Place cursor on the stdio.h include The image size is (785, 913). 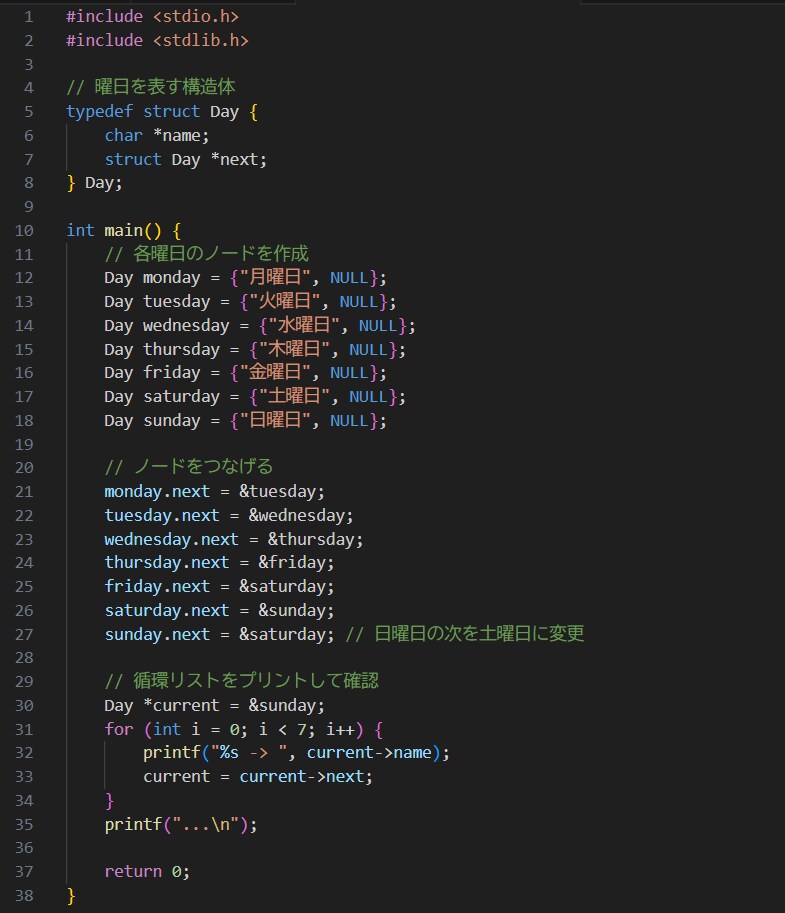pyautogui.click(x=195, y=16)
